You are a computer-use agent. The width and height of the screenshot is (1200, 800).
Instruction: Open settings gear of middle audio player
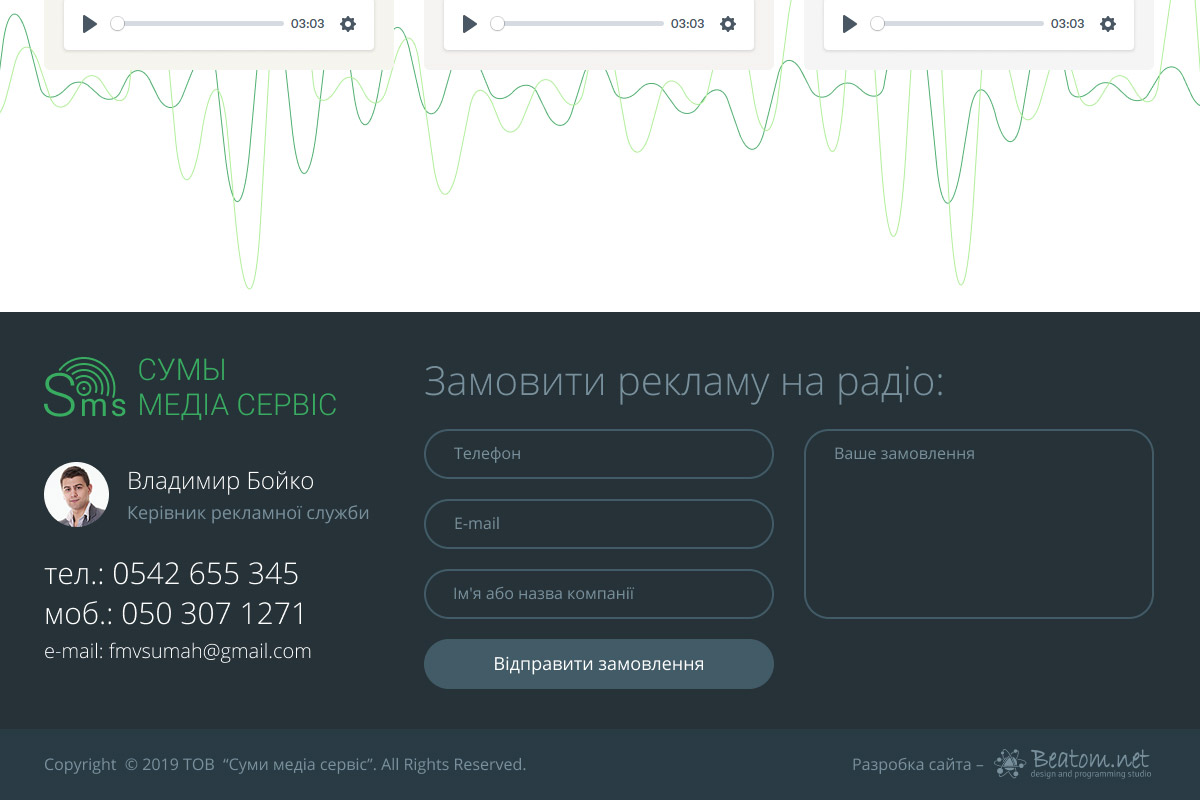[728, 24]
